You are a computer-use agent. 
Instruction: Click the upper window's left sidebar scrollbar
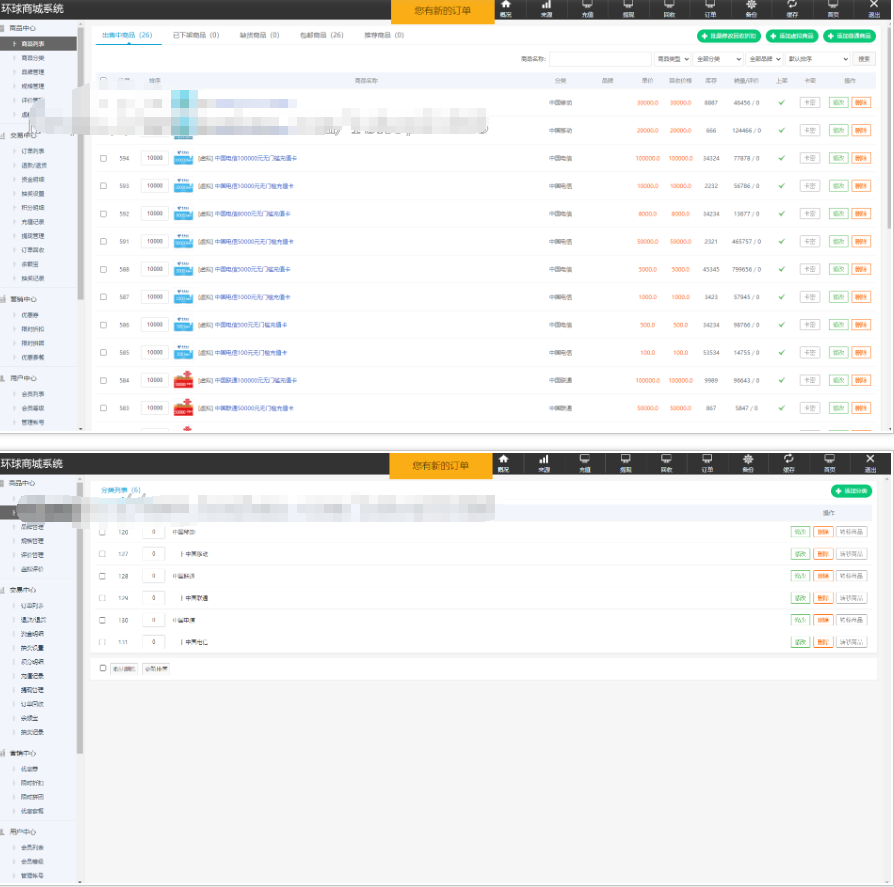[81, 200]
